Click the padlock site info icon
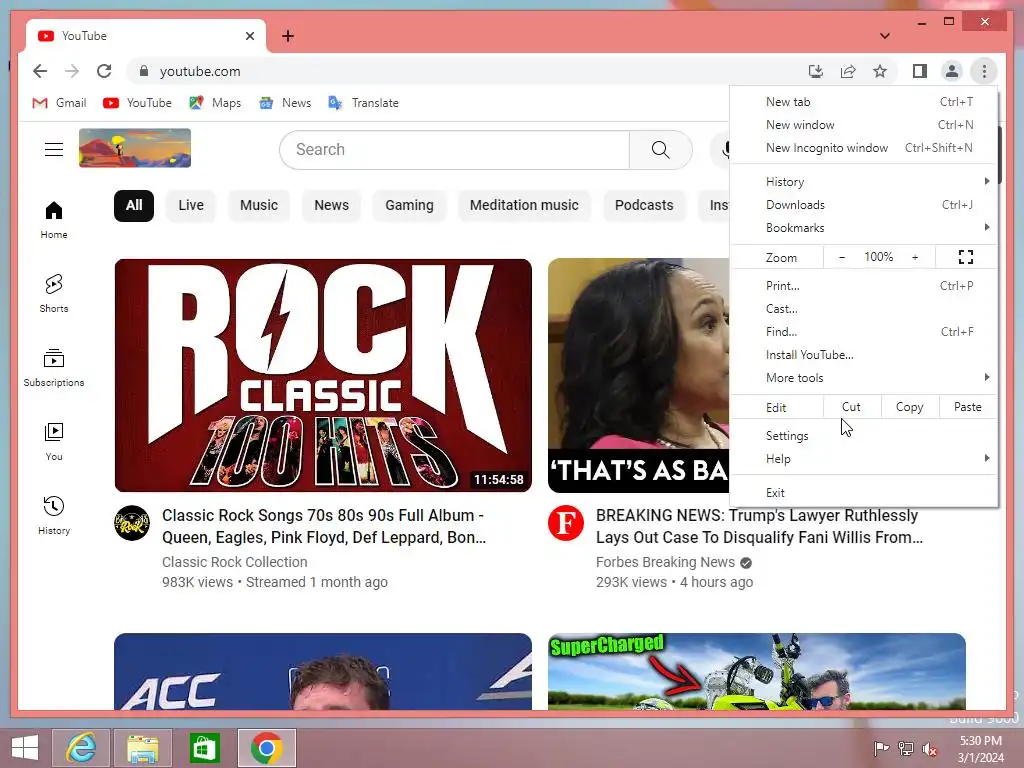The height and width of the screenshot is (768, 1024). tap(144, 71)
